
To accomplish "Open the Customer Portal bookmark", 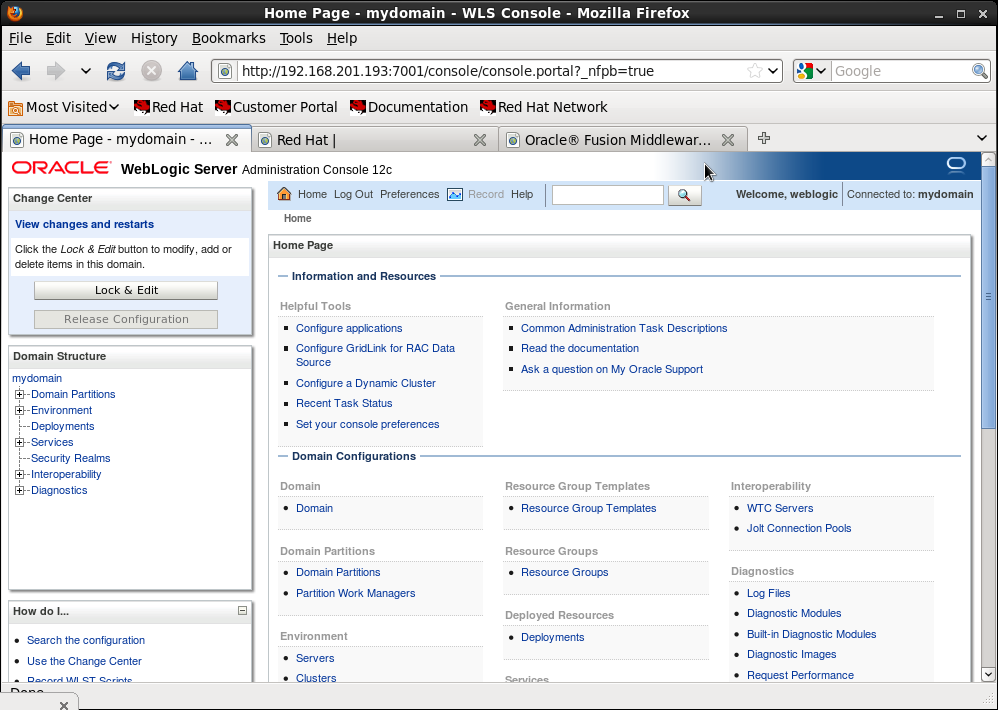I will pos(276,107).
